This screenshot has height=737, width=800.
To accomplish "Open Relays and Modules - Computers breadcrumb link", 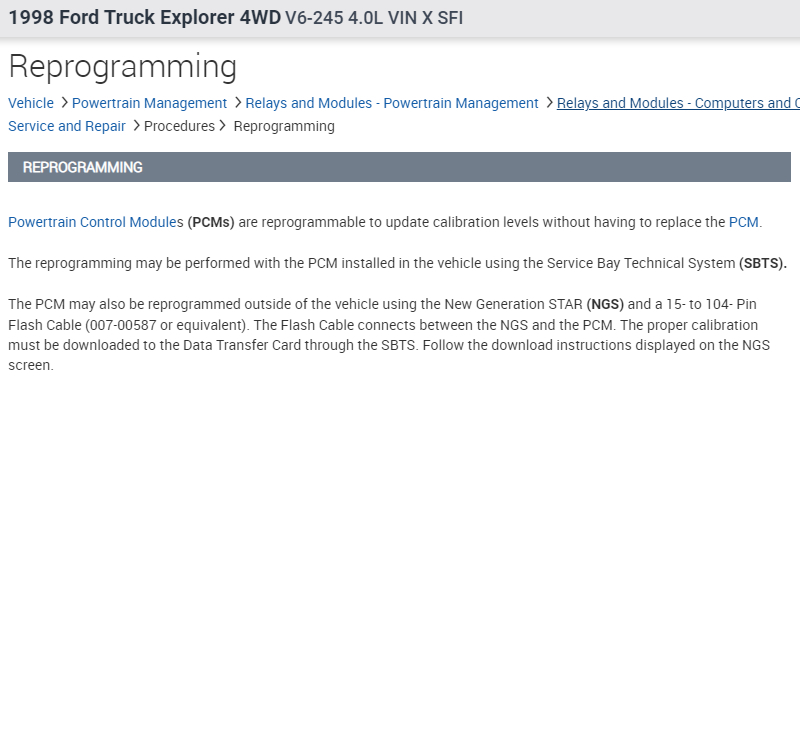I will 677,103.
